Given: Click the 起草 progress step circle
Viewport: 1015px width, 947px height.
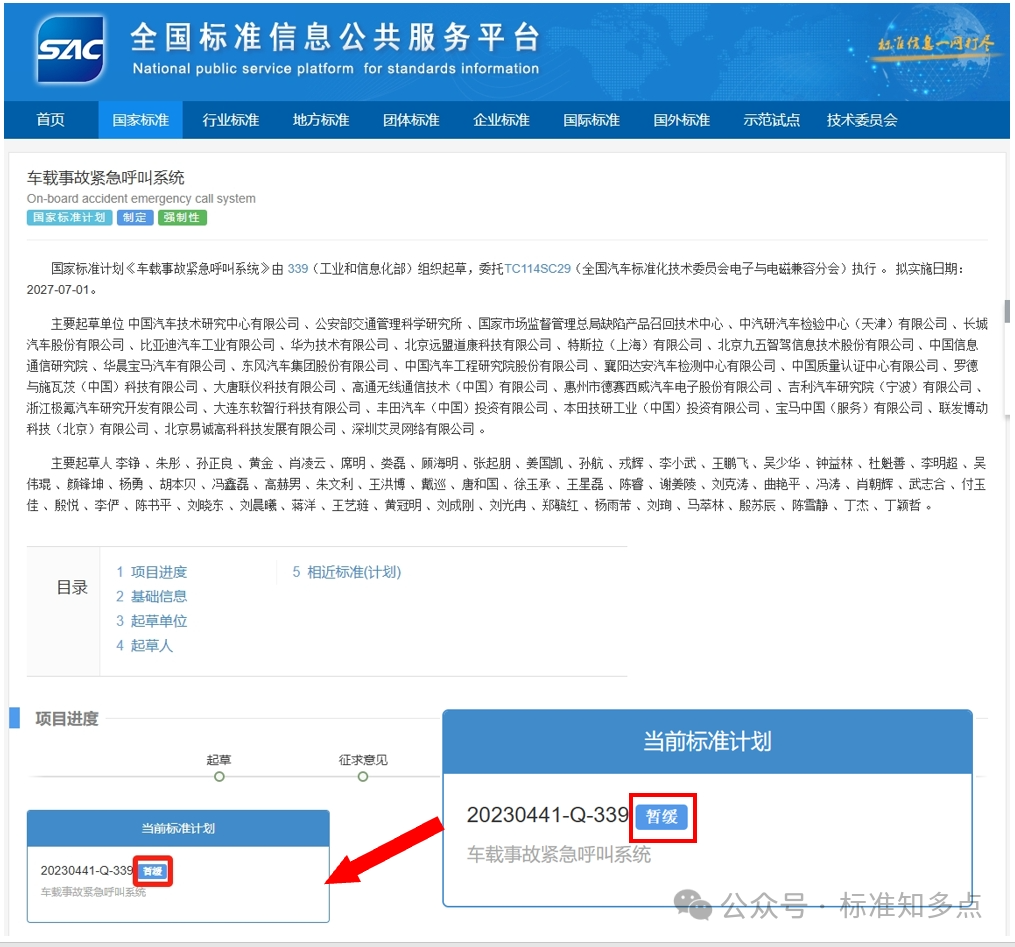Looking at the screenshot, I should pyautogui.click(x=219, y=776).
